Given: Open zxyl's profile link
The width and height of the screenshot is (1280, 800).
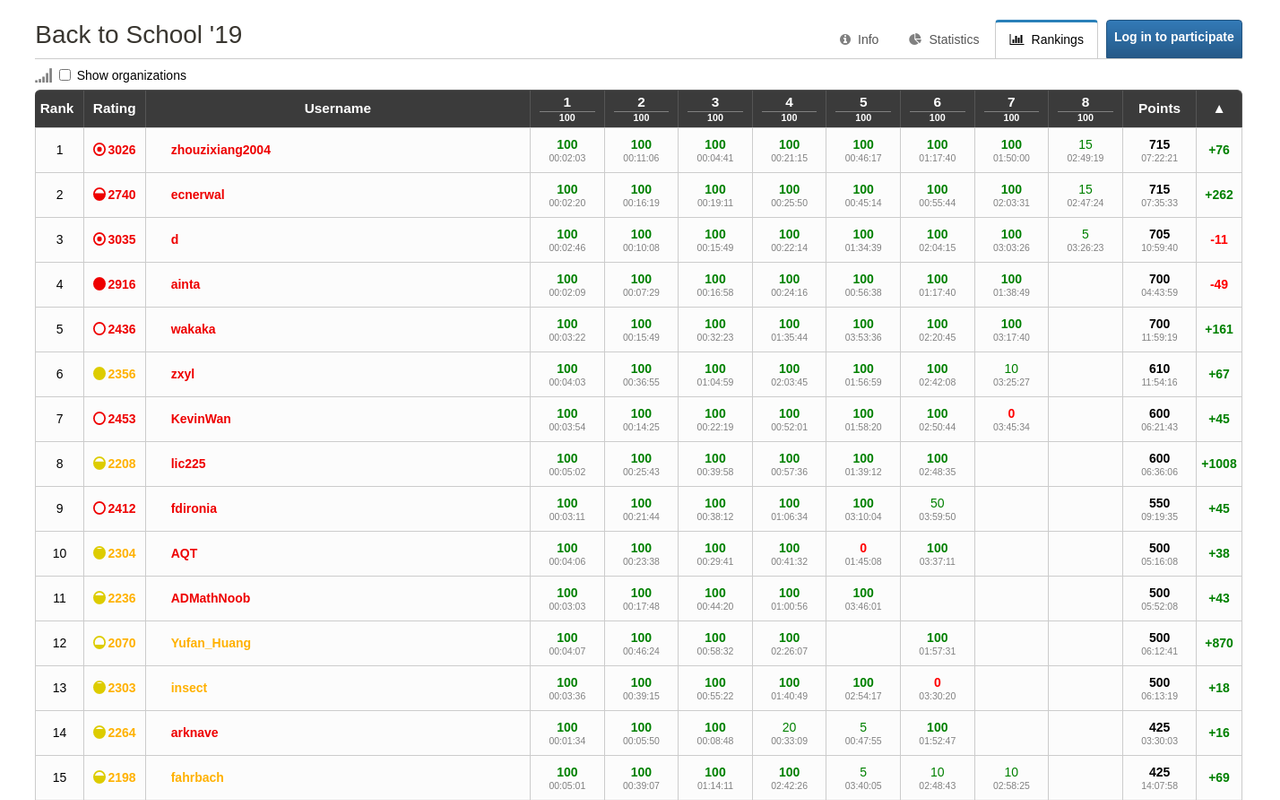Looking at the screenshot, I should click(183, 374).
